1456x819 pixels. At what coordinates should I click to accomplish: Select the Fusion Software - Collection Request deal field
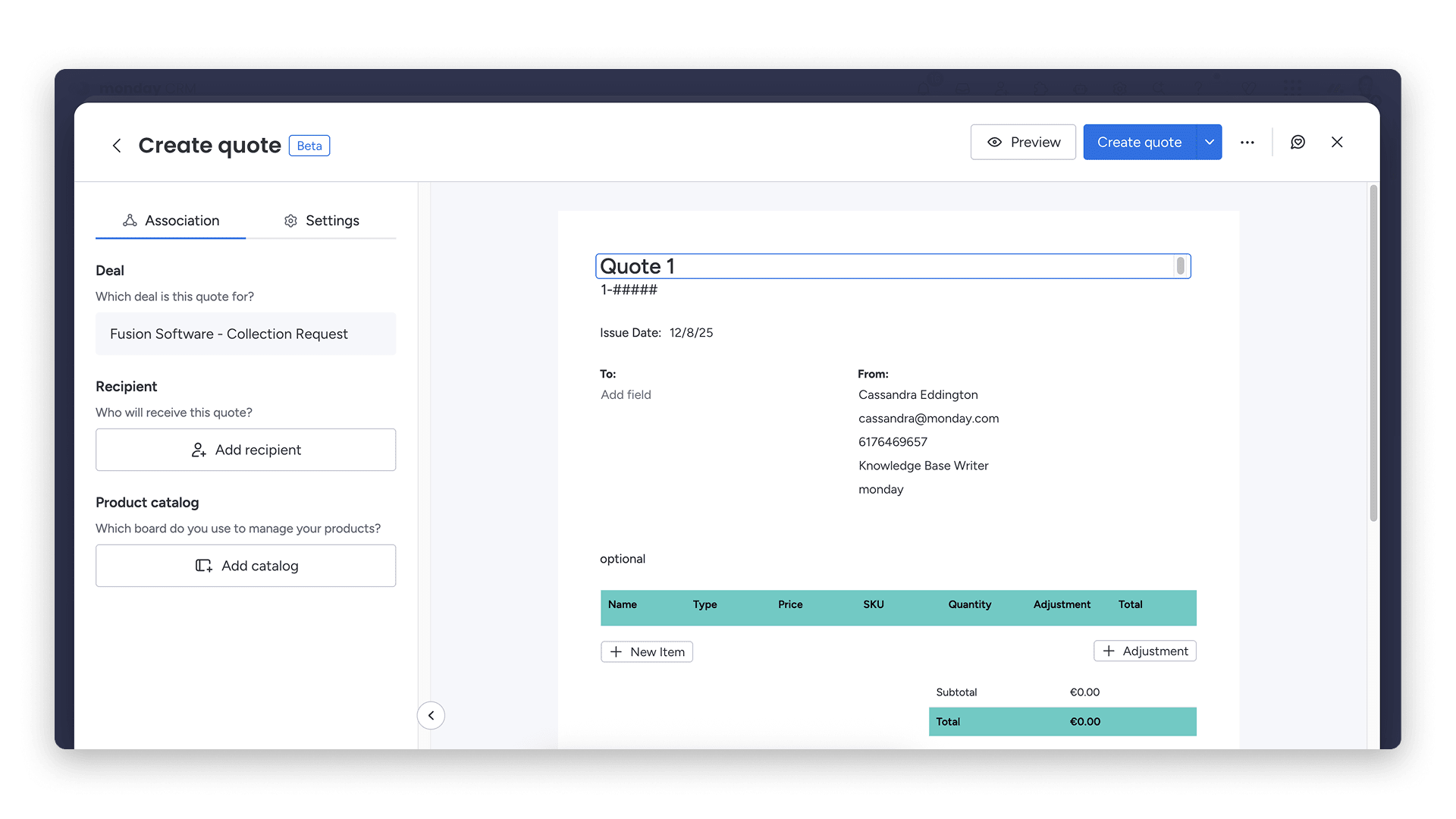click(246, 334)
